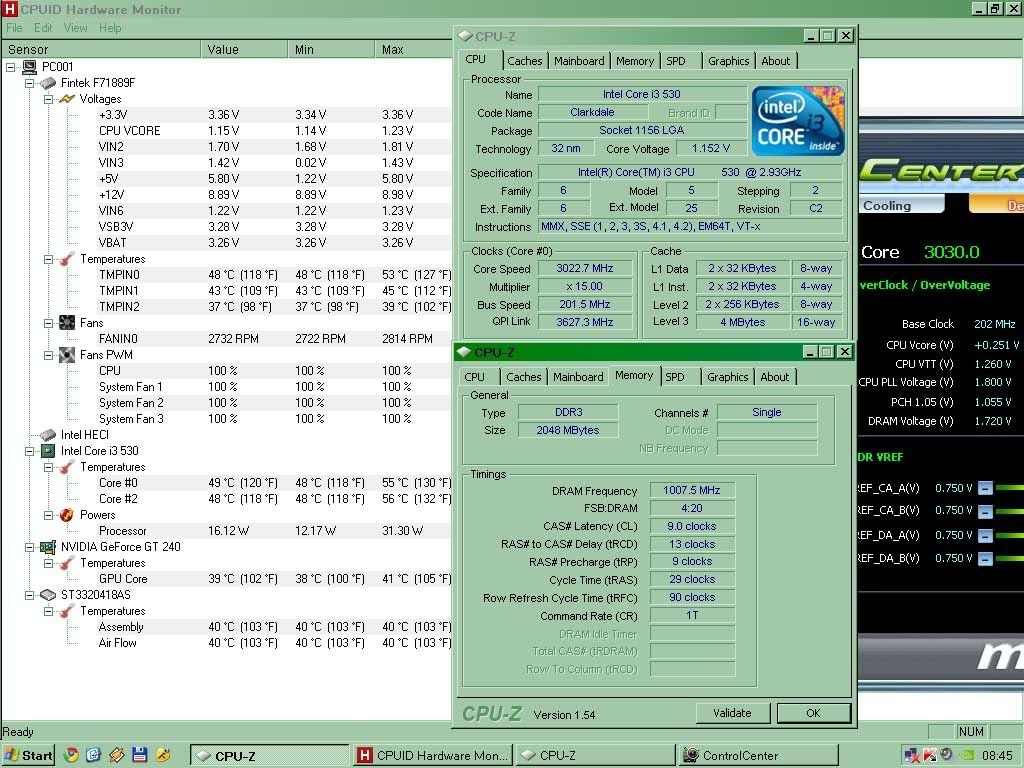Click the red H icon in Hardware Monitor's title bar

[10, 9]
